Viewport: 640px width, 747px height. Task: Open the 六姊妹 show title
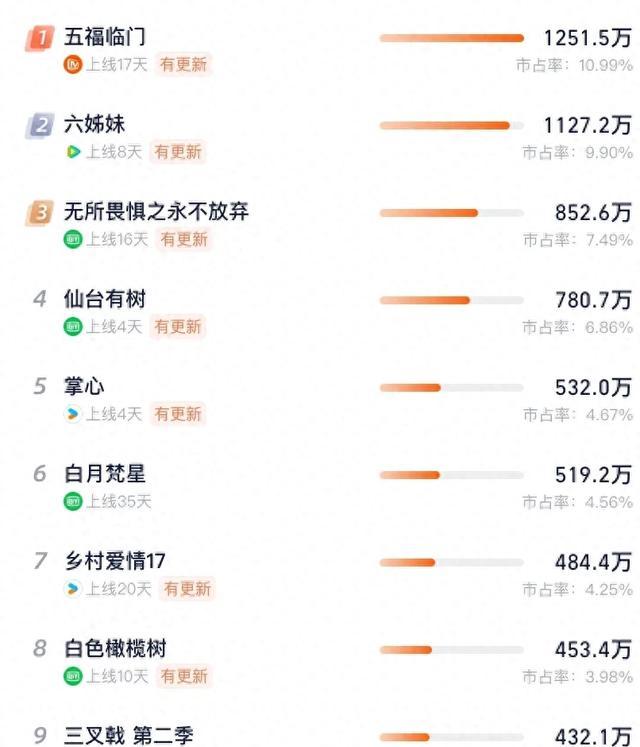point(95,124)
